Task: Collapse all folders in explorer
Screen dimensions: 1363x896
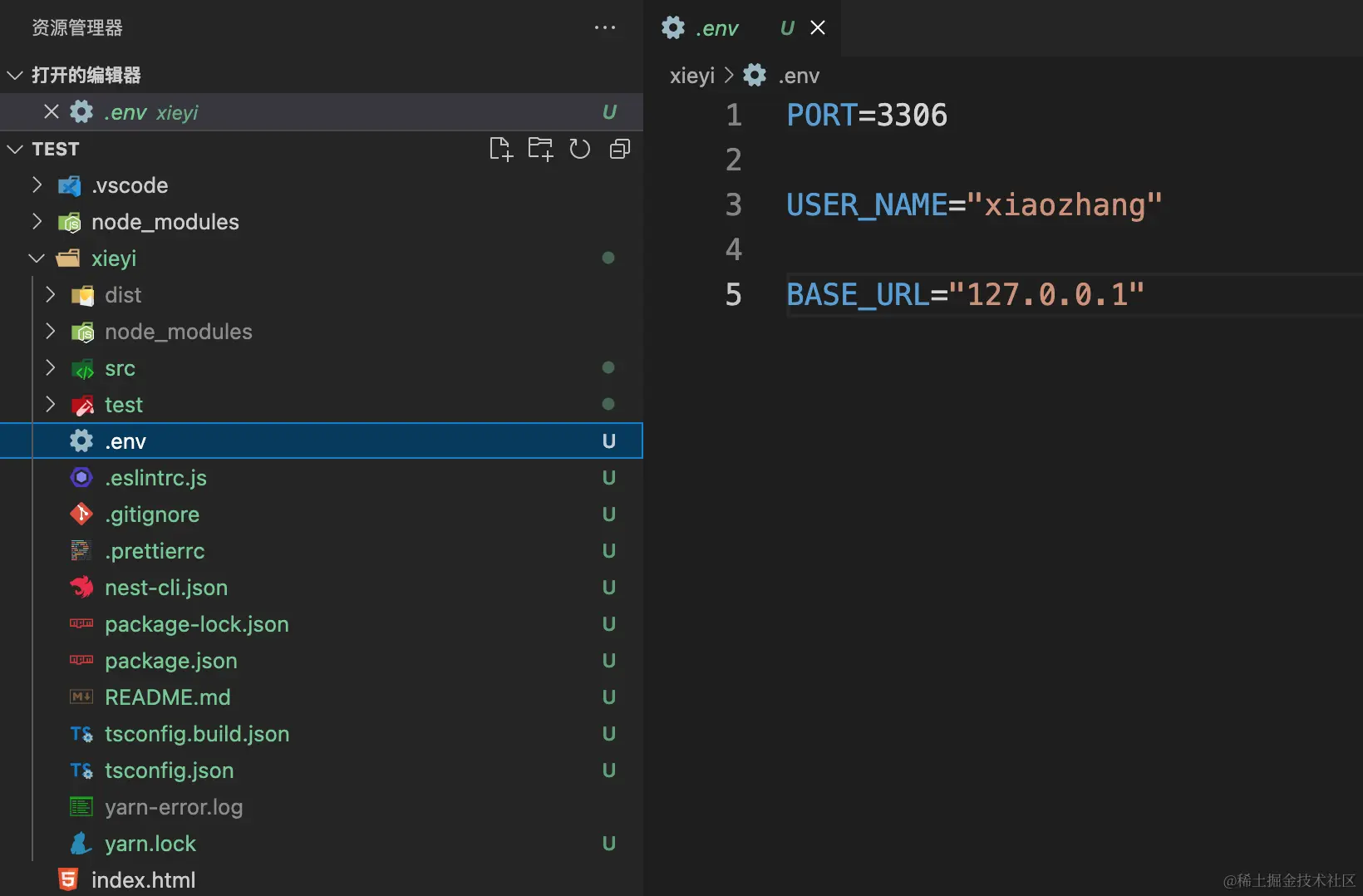Action: coord(620,150)
